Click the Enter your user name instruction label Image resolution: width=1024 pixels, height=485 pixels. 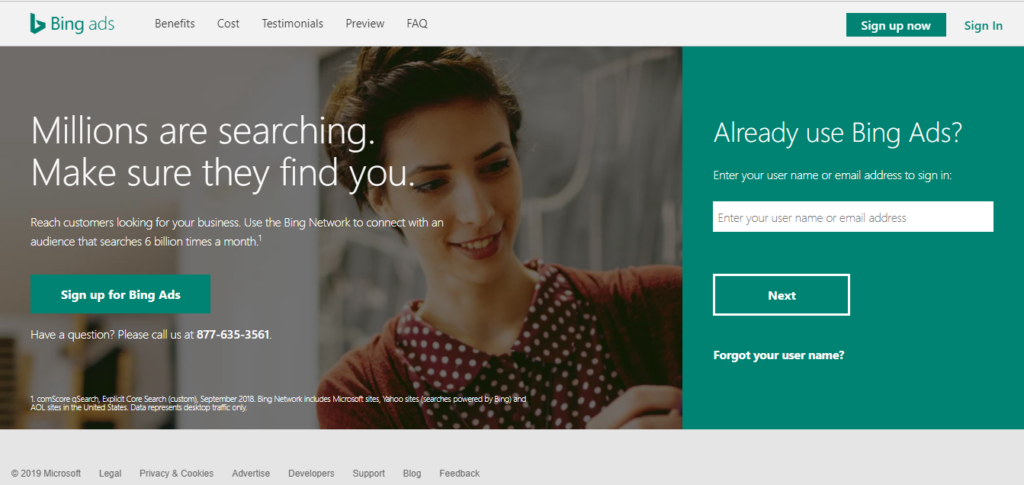[833, 176]
